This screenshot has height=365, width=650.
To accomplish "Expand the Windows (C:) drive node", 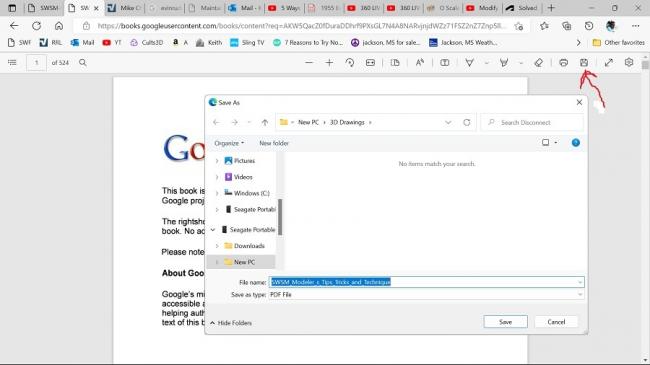I will click(217, 193).
